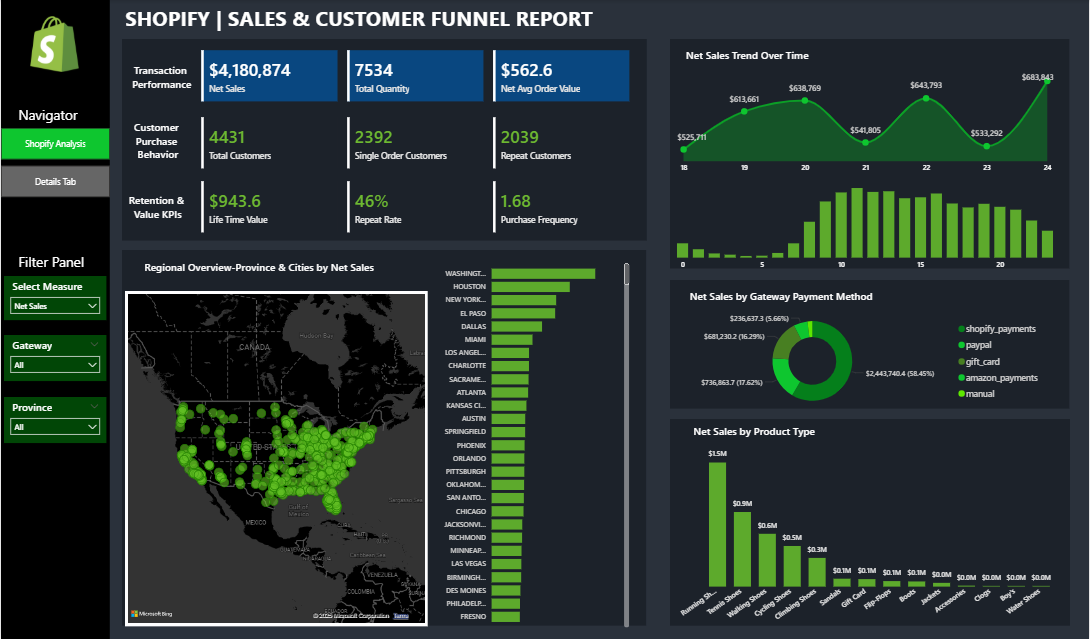1090x639 pixels.
Task: Select the El Paso bar in the city chart
Action: [523, 314]
